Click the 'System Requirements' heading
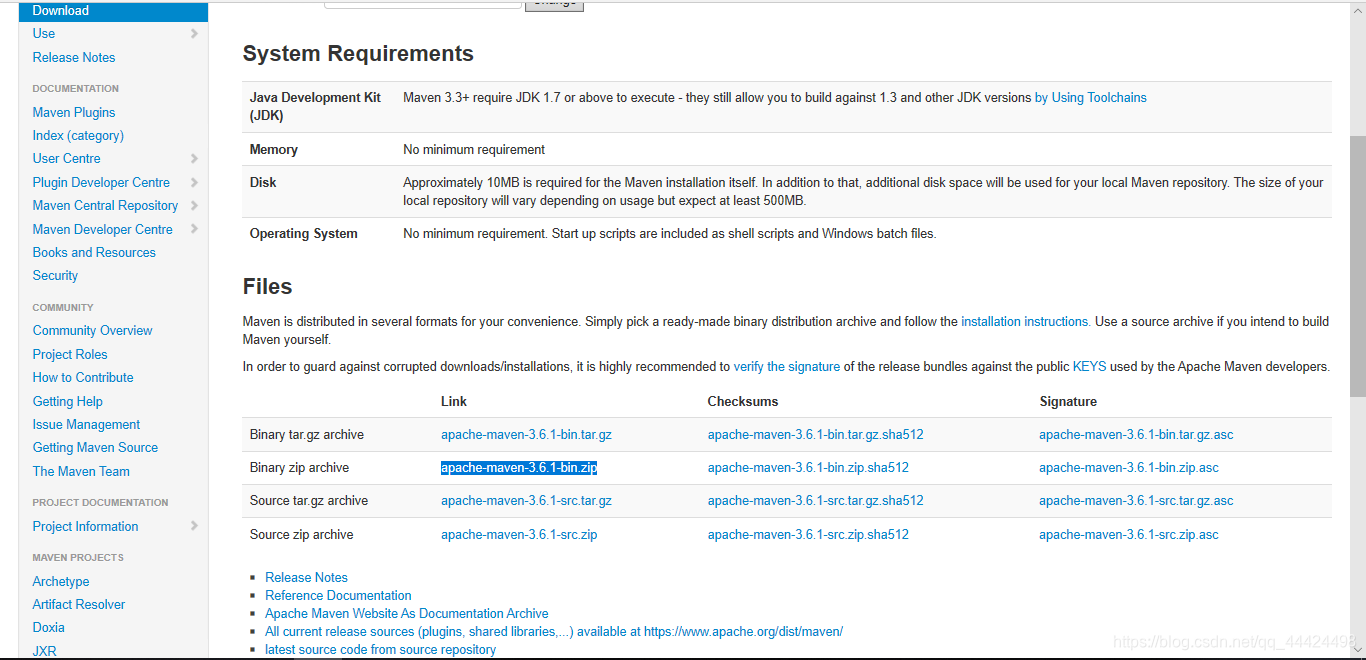Viewport: 1366px width, 660px height. point(358,54)
